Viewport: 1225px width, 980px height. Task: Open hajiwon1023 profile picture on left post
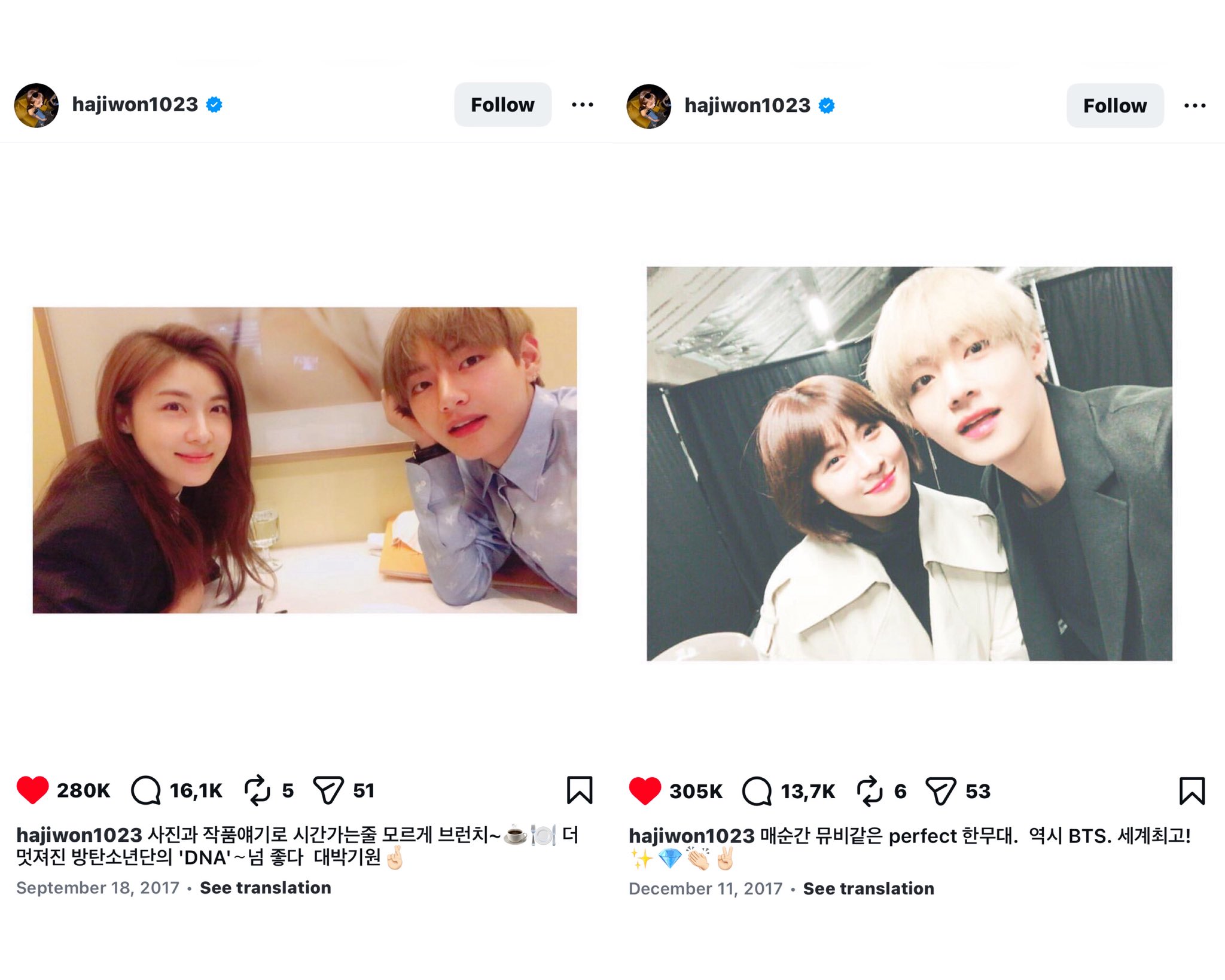pyautogui.click(x=36, y=105)
